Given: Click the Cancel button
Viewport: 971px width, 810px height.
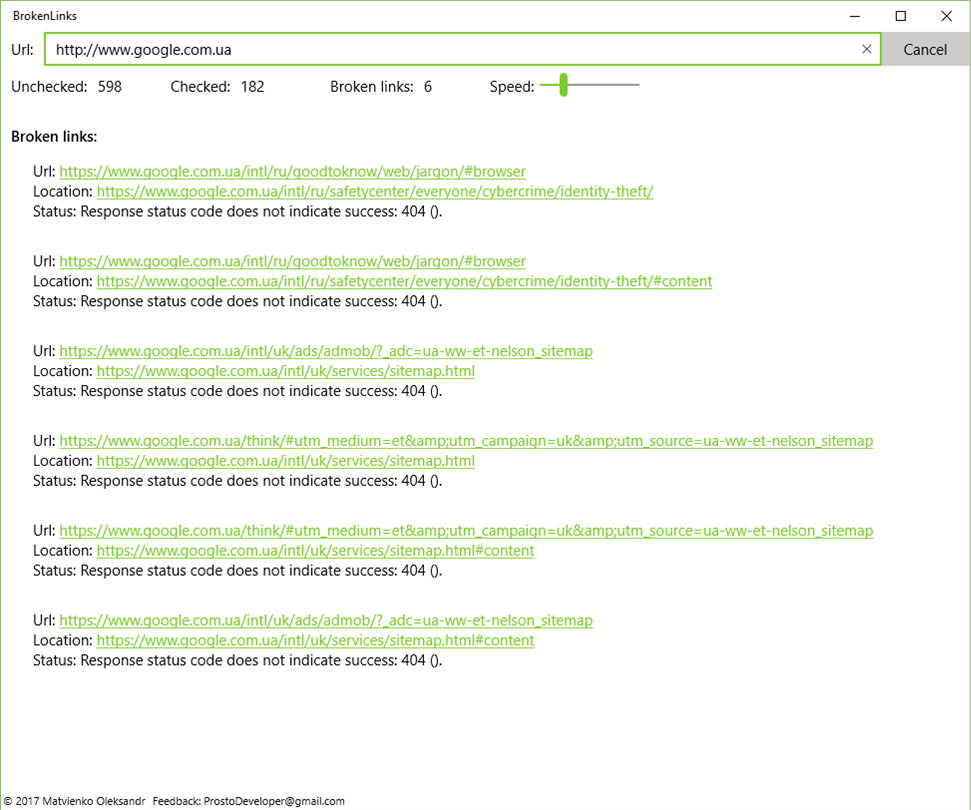Looking at the screenshot, I should coord(925,50).
